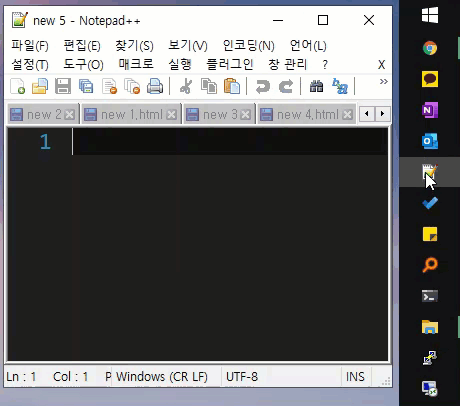Open Outlook from the taskbar
This screenshot has width=460, height=406.
click(430, 141)
